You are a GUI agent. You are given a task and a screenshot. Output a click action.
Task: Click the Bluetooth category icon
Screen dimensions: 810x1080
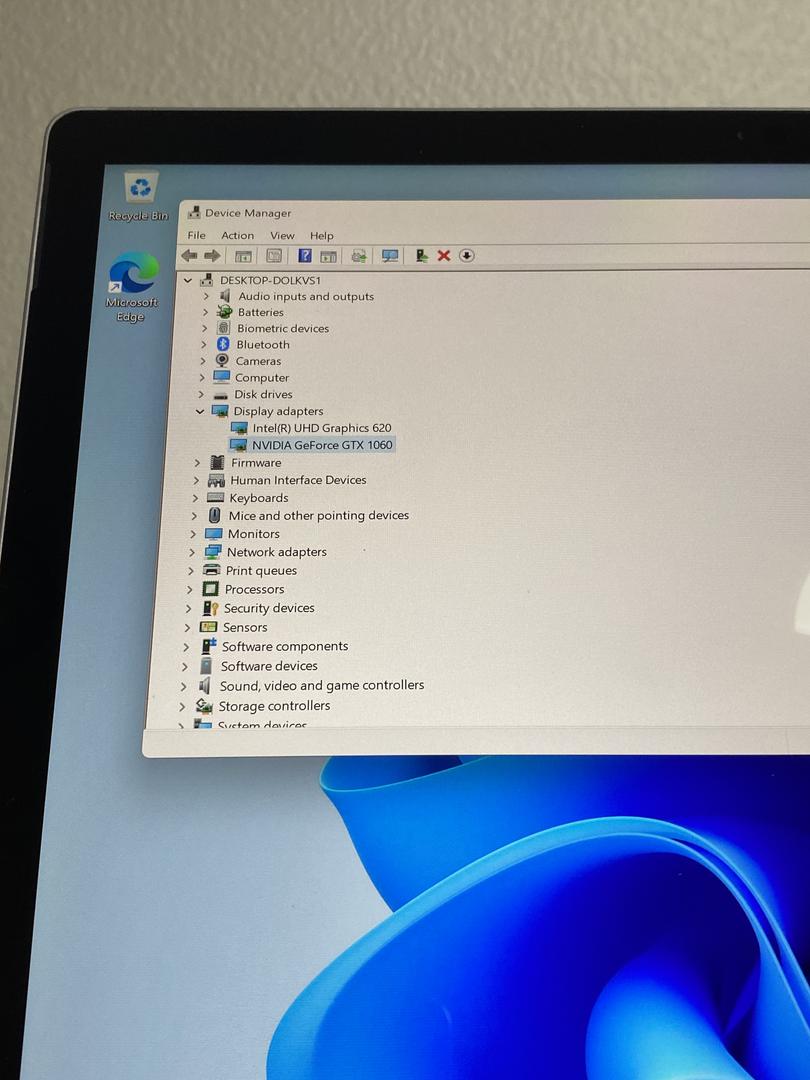222,344
